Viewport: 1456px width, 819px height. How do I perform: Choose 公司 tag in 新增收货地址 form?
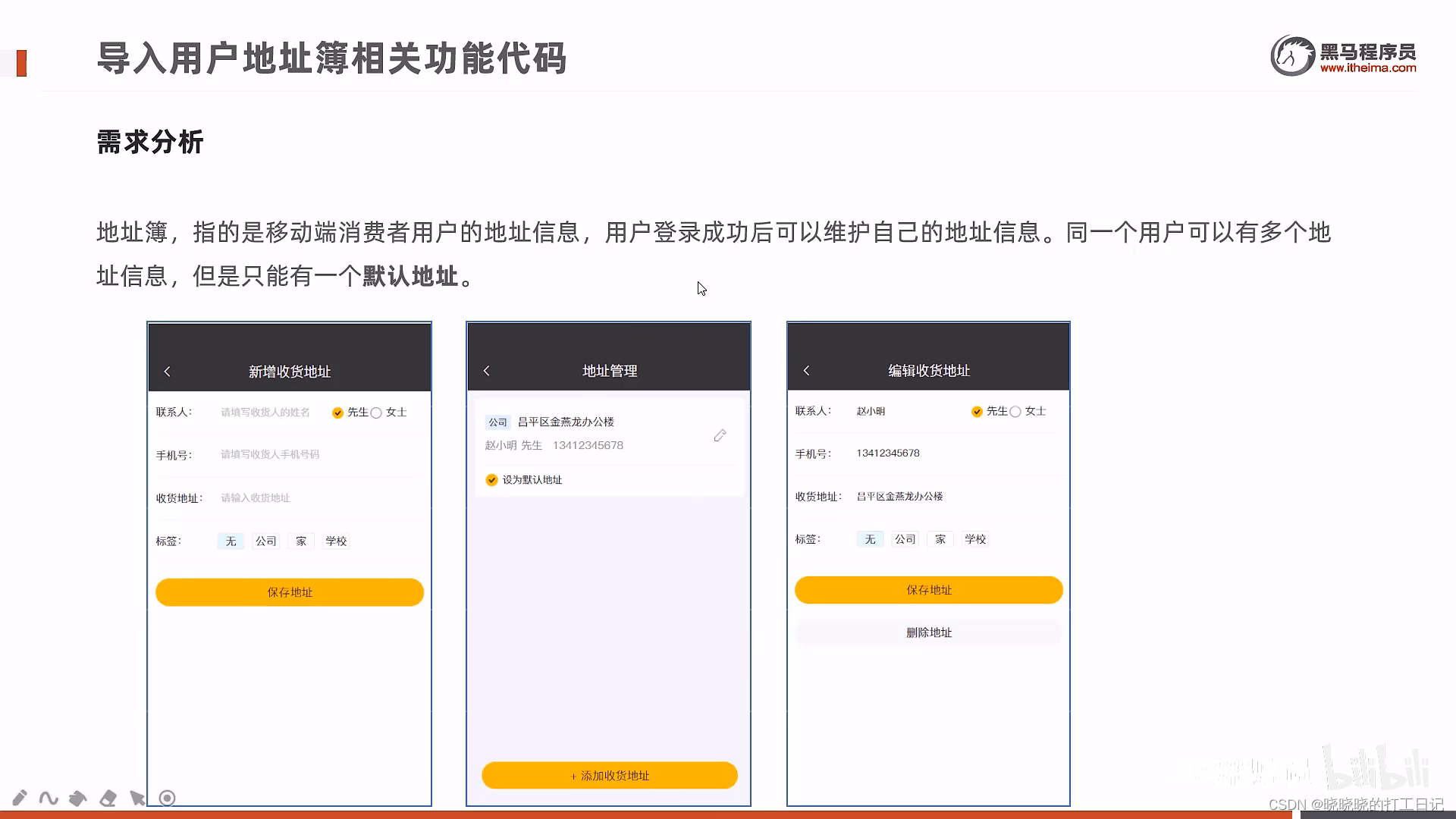click(265, 541)
